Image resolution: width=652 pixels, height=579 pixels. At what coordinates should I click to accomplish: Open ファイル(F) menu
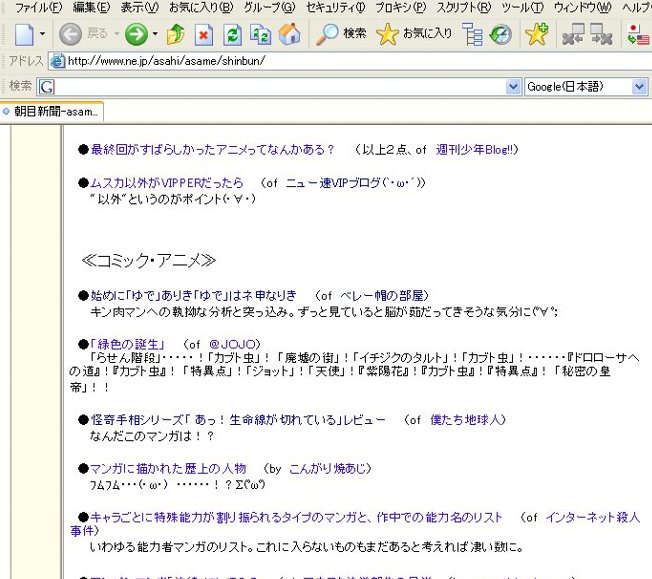click(x=38, y=7)
